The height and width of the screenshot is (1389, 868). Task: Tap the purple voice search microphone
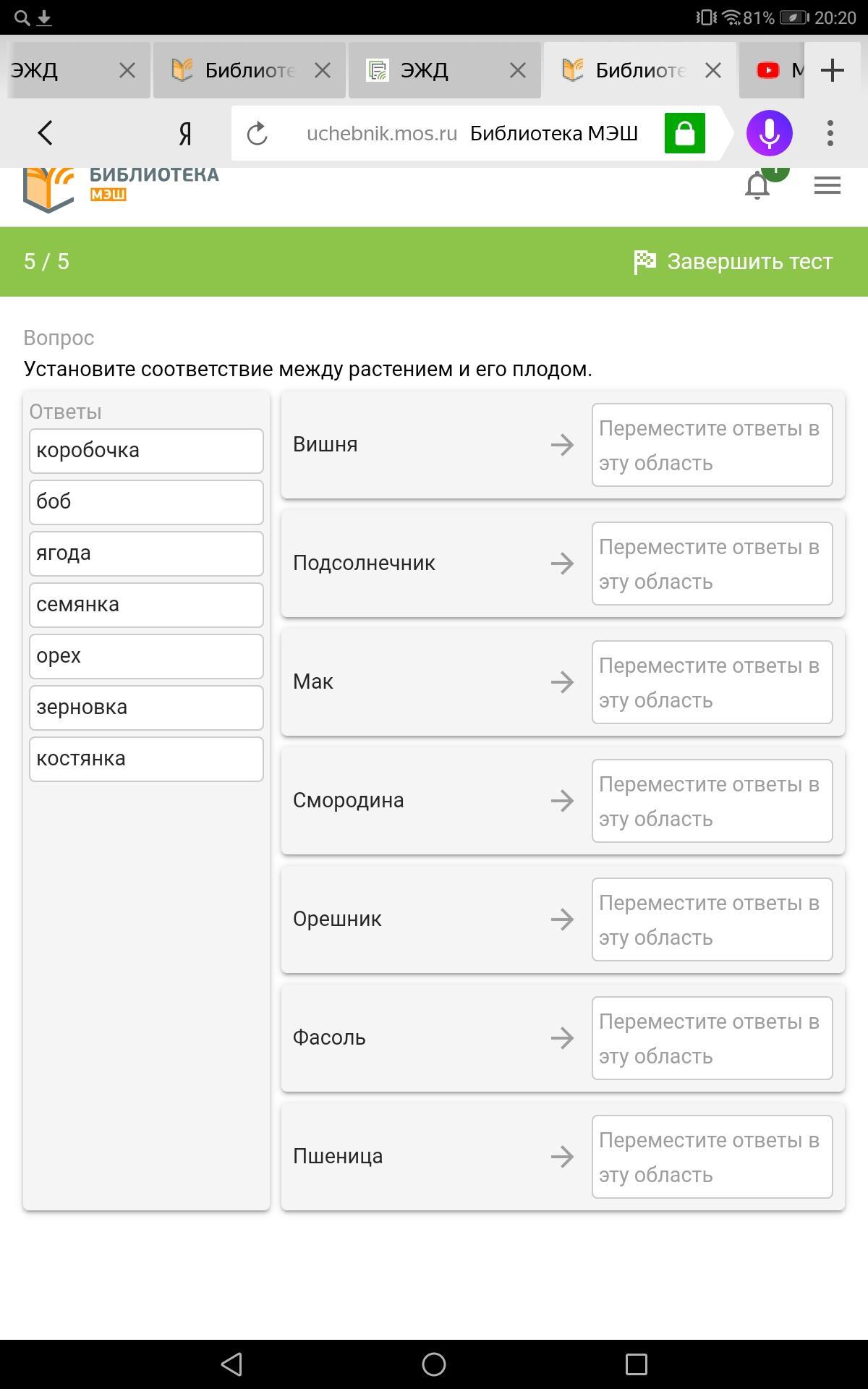coord(769,133)
